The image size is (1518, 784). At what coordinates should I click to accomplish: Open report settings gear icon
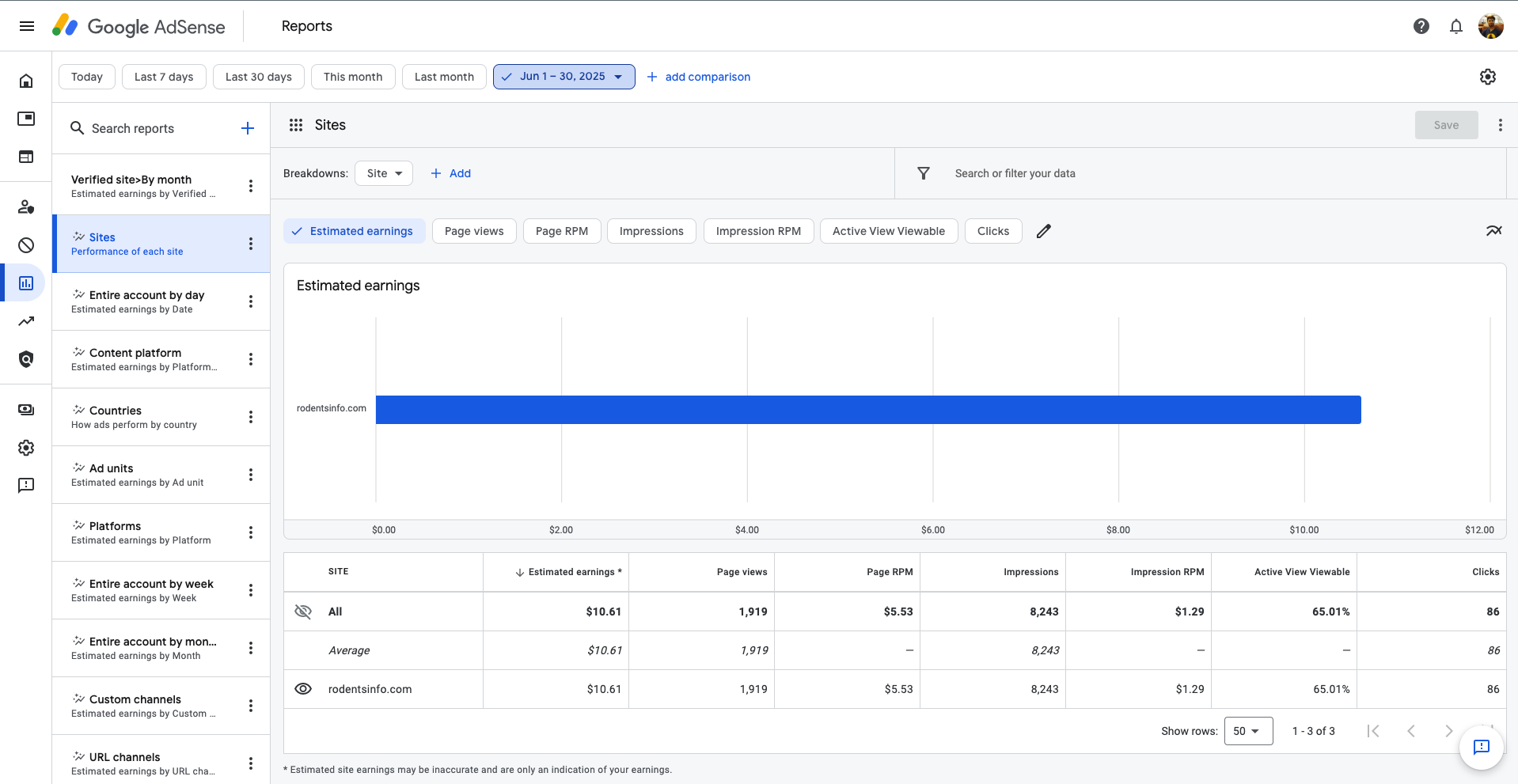[1488, 77]
